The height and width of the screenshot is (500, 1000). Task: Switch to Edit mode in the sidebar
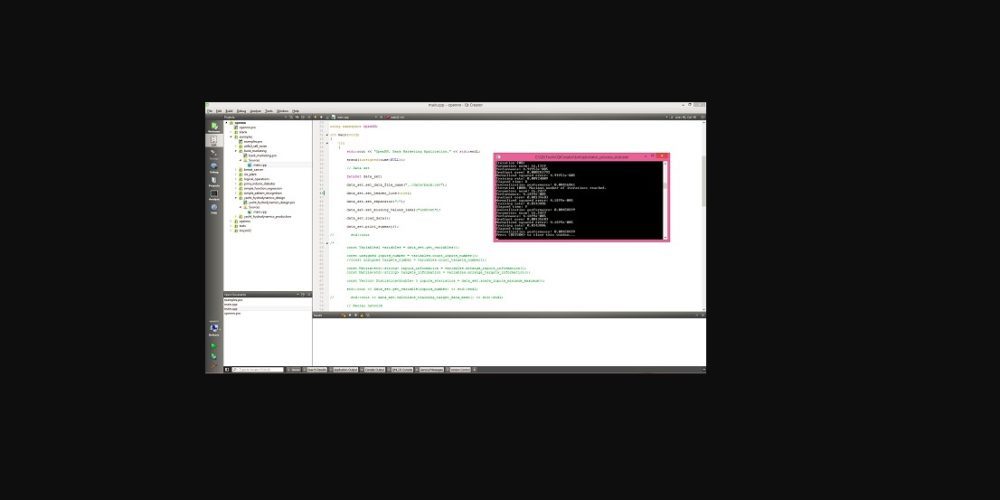[214, 142]
